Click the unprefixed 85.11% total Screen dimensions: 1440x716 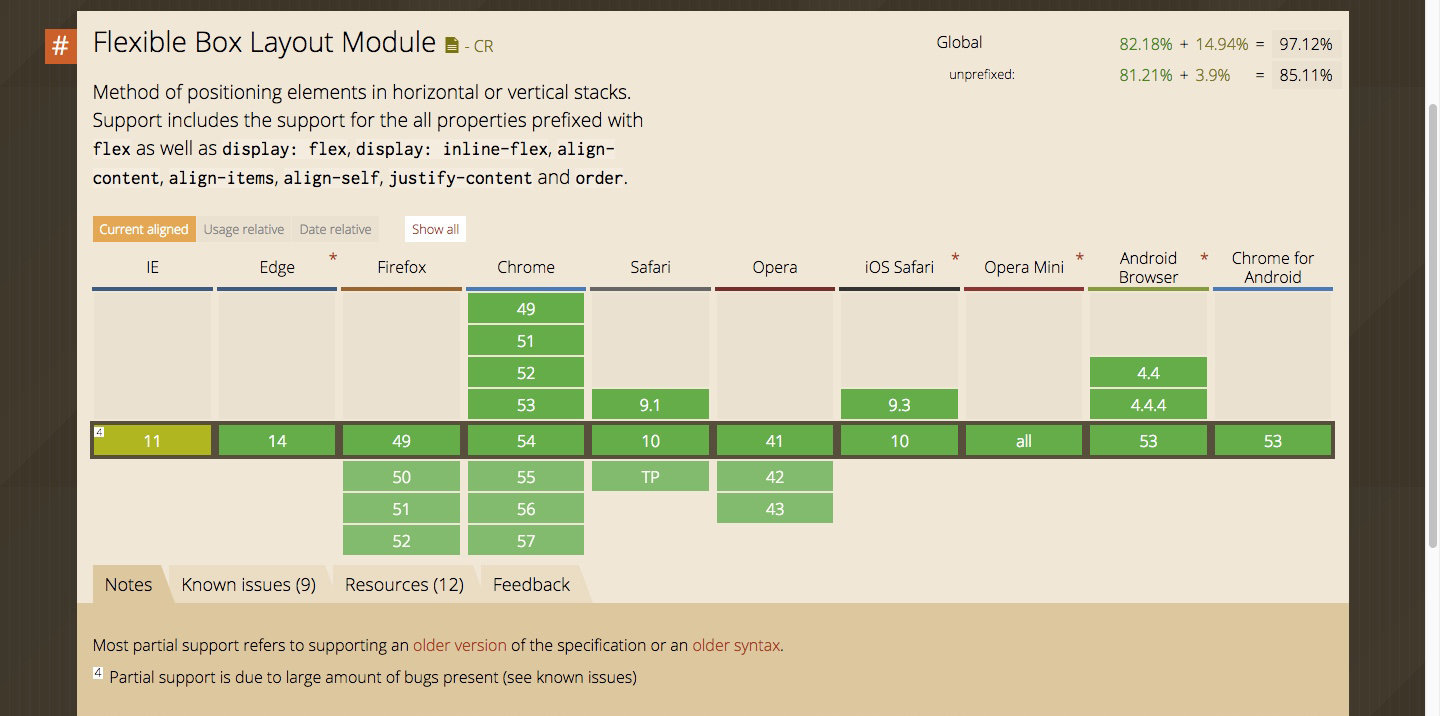1306,75
